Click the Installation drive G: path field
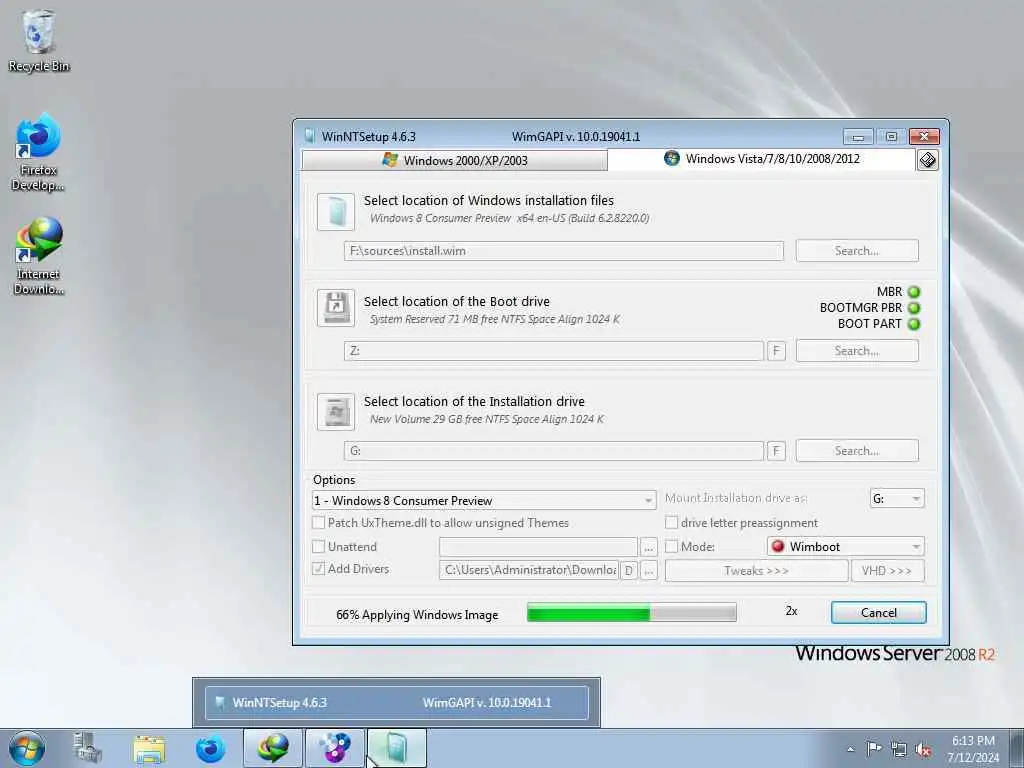 (x=554, y=451)
